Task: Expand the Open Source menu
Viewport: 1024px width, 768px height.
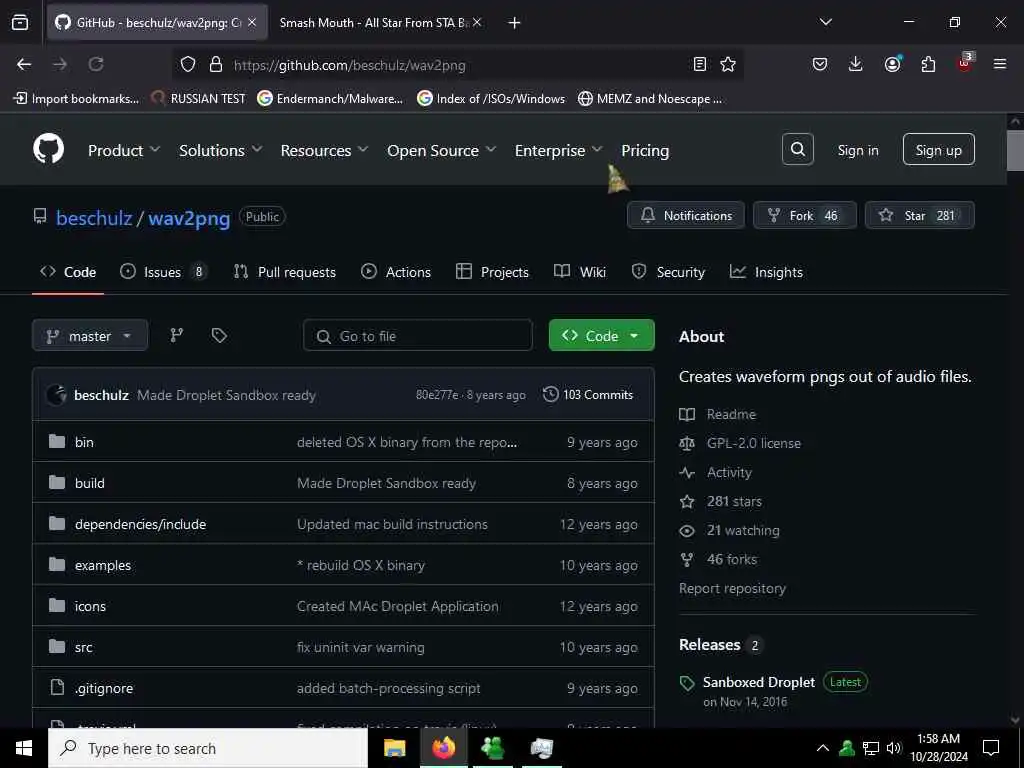Action: point(441,150)
